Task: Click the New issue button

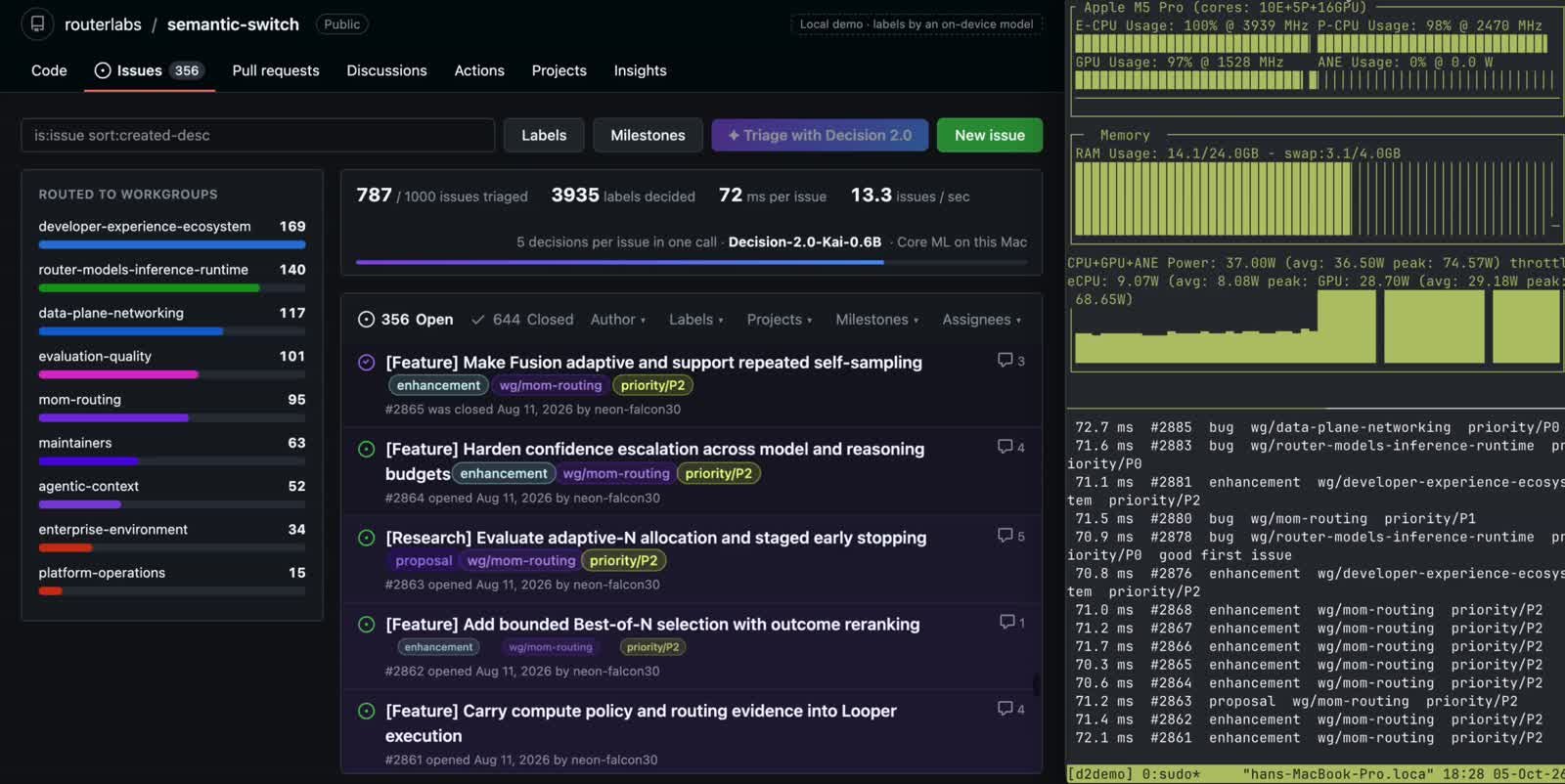Action: tap(990, 135)
